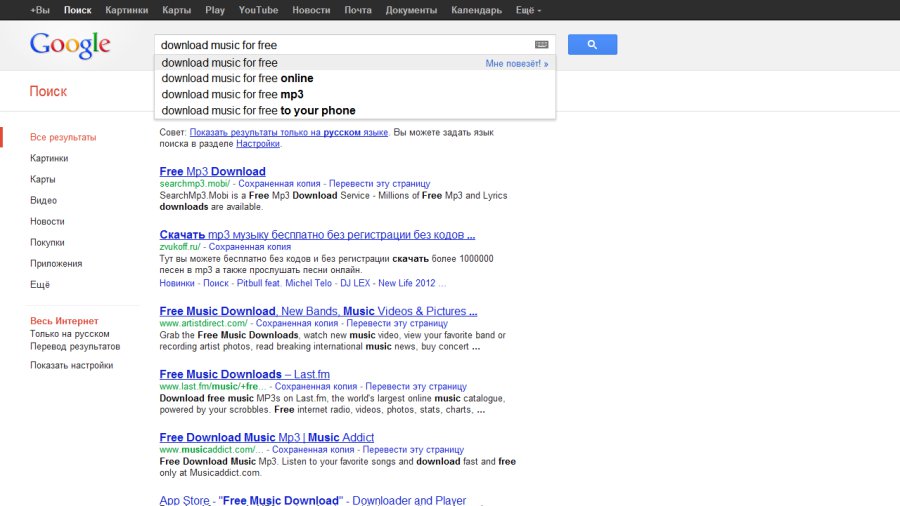
Task: Translate the last.fm result page
Action: coord(416,387)
